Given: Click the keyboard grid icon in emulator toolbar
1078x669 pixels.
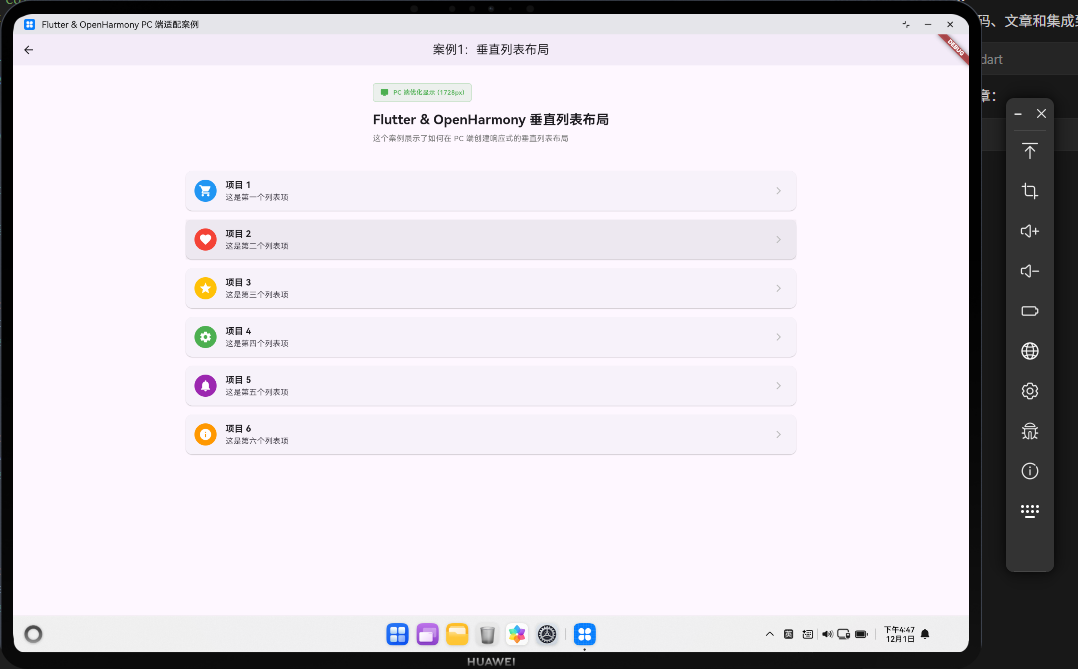Looking at the screenshot, I should point(1029,511).
